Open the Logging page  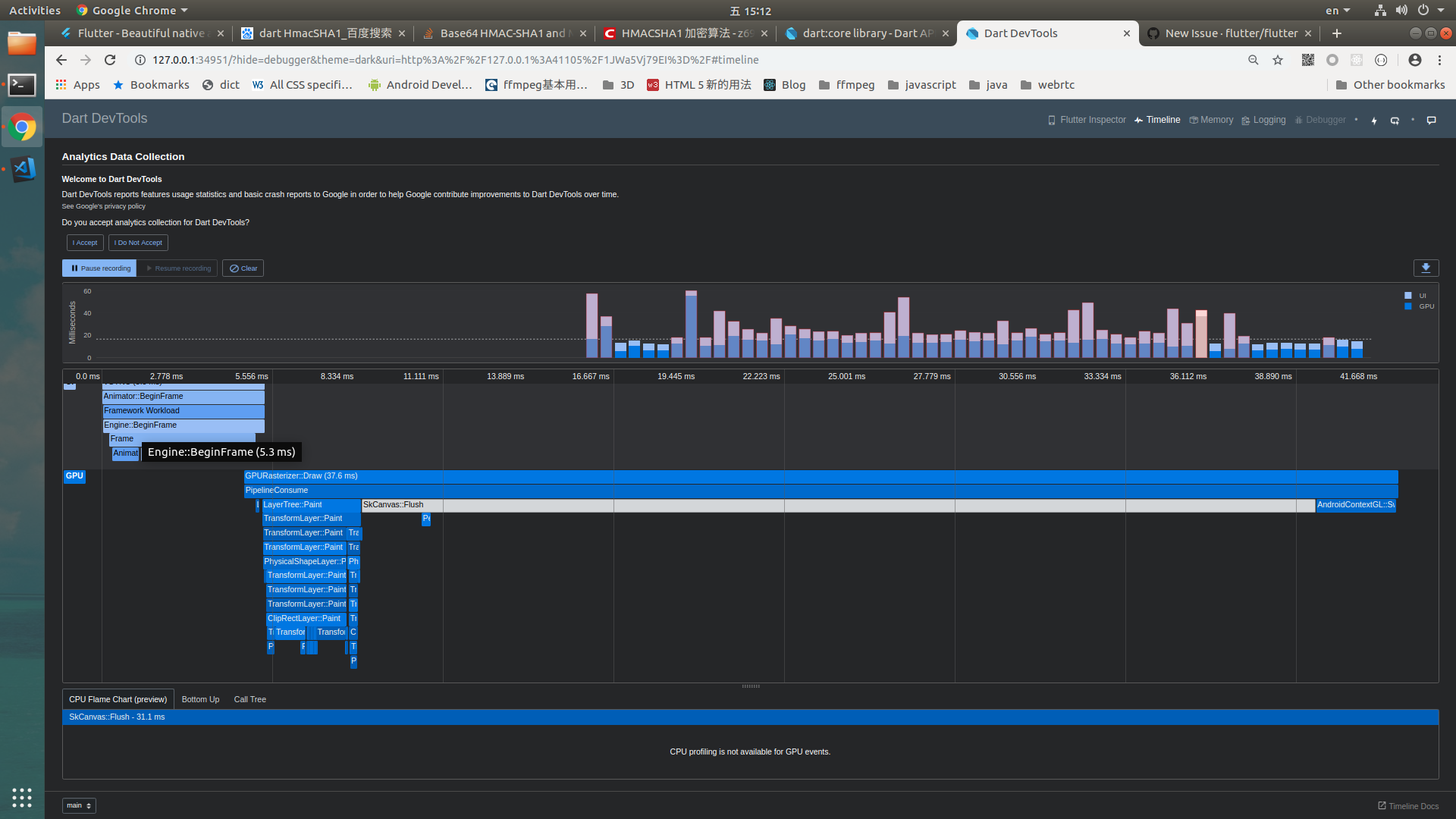1263,120
